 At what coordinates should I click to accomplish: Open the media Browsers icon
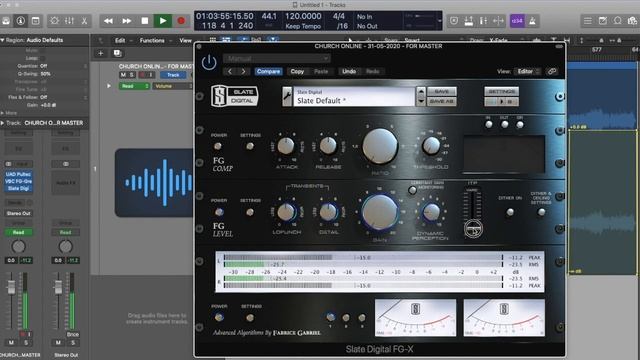[632, 21]
